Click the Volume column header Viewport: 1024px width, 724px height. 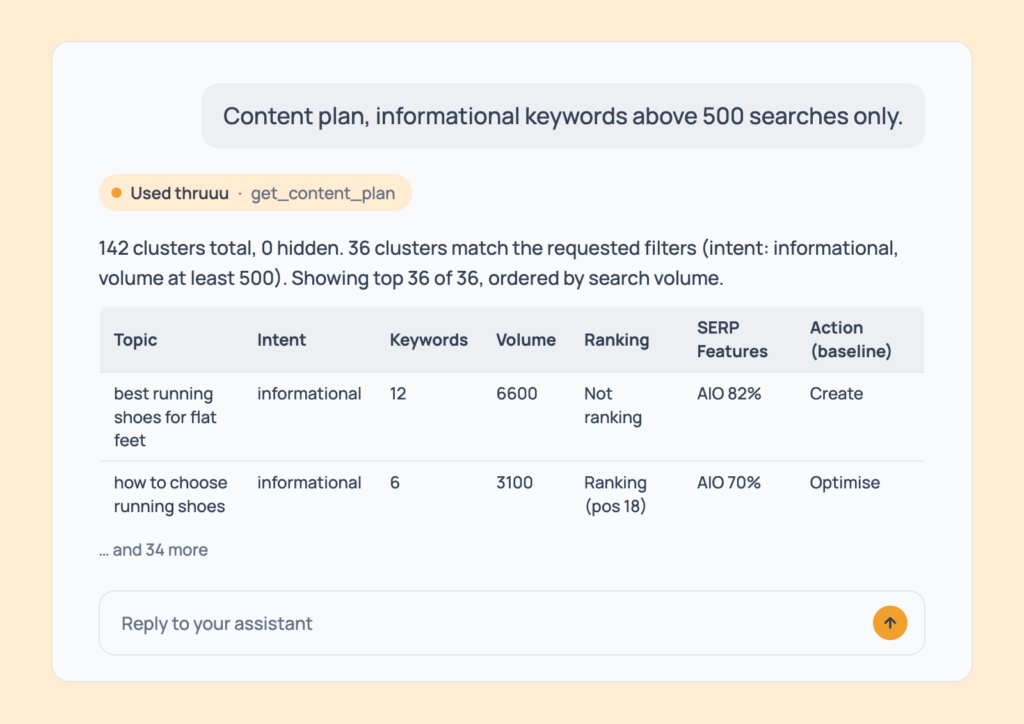pos(526,339)
